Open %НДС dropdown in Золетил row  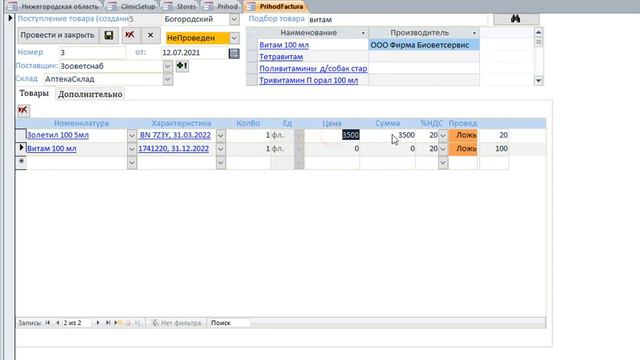(x=443, y=136)
